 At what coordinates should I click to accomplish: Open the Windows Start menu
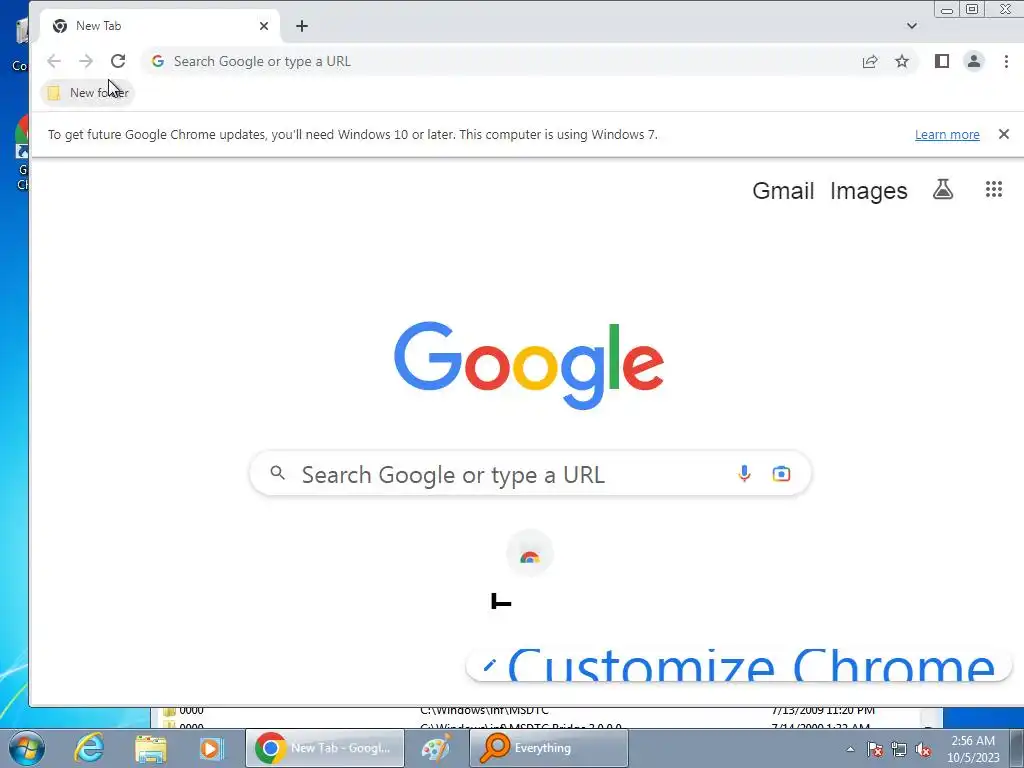(x=26, y=748)
